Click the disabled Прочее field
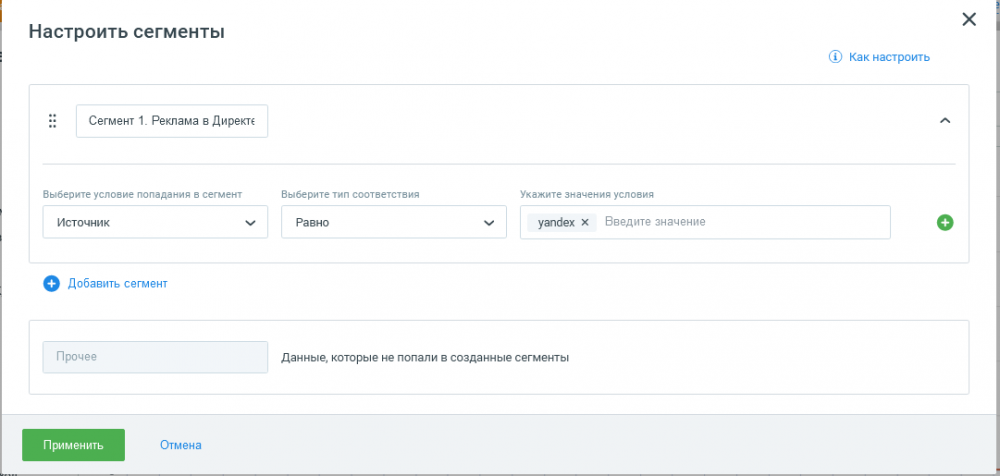This screenshot has height=476, width=1000. coord(155,357)
